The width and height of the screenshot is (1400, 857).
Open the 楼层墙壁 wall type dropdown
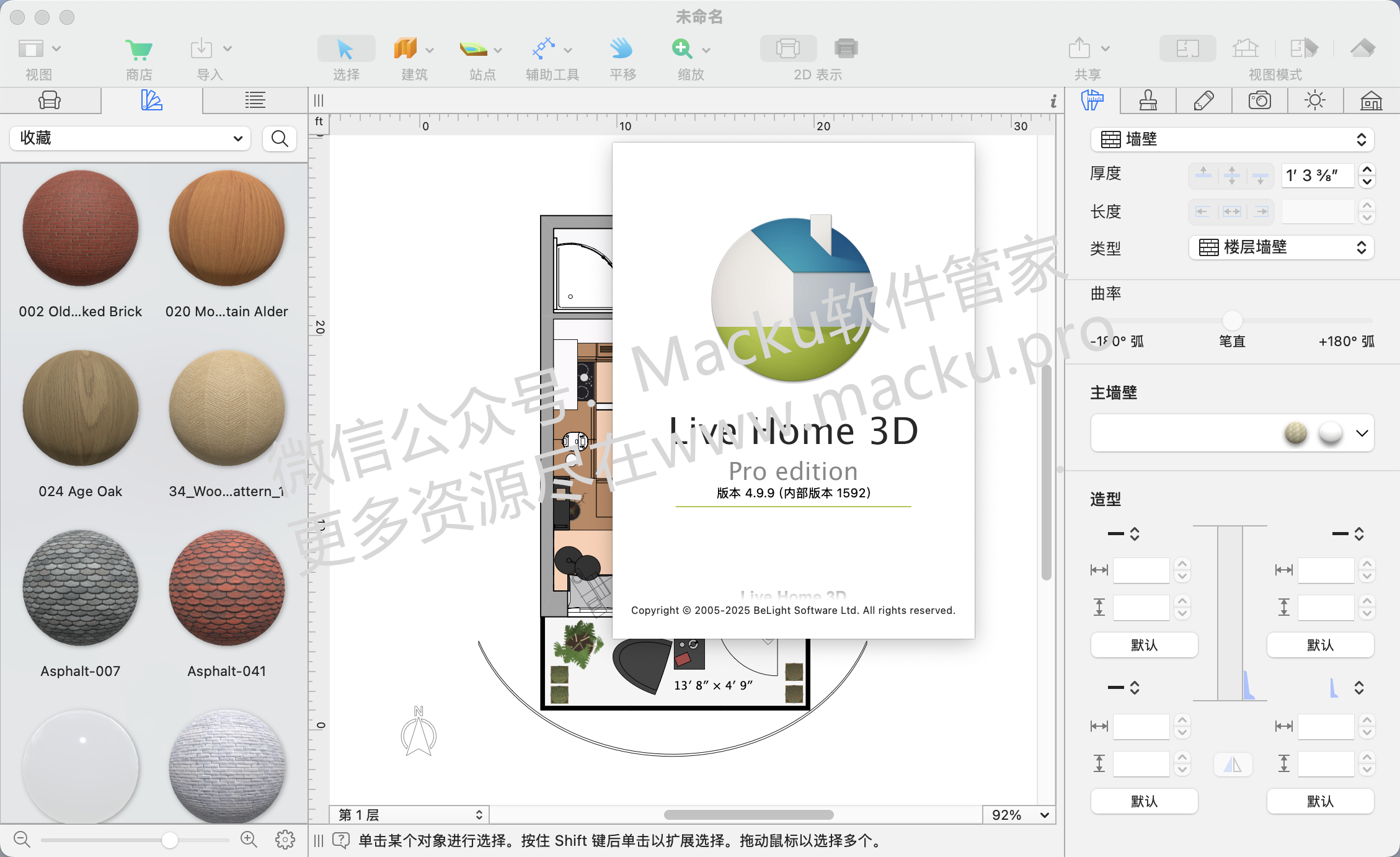[1282, 247]
